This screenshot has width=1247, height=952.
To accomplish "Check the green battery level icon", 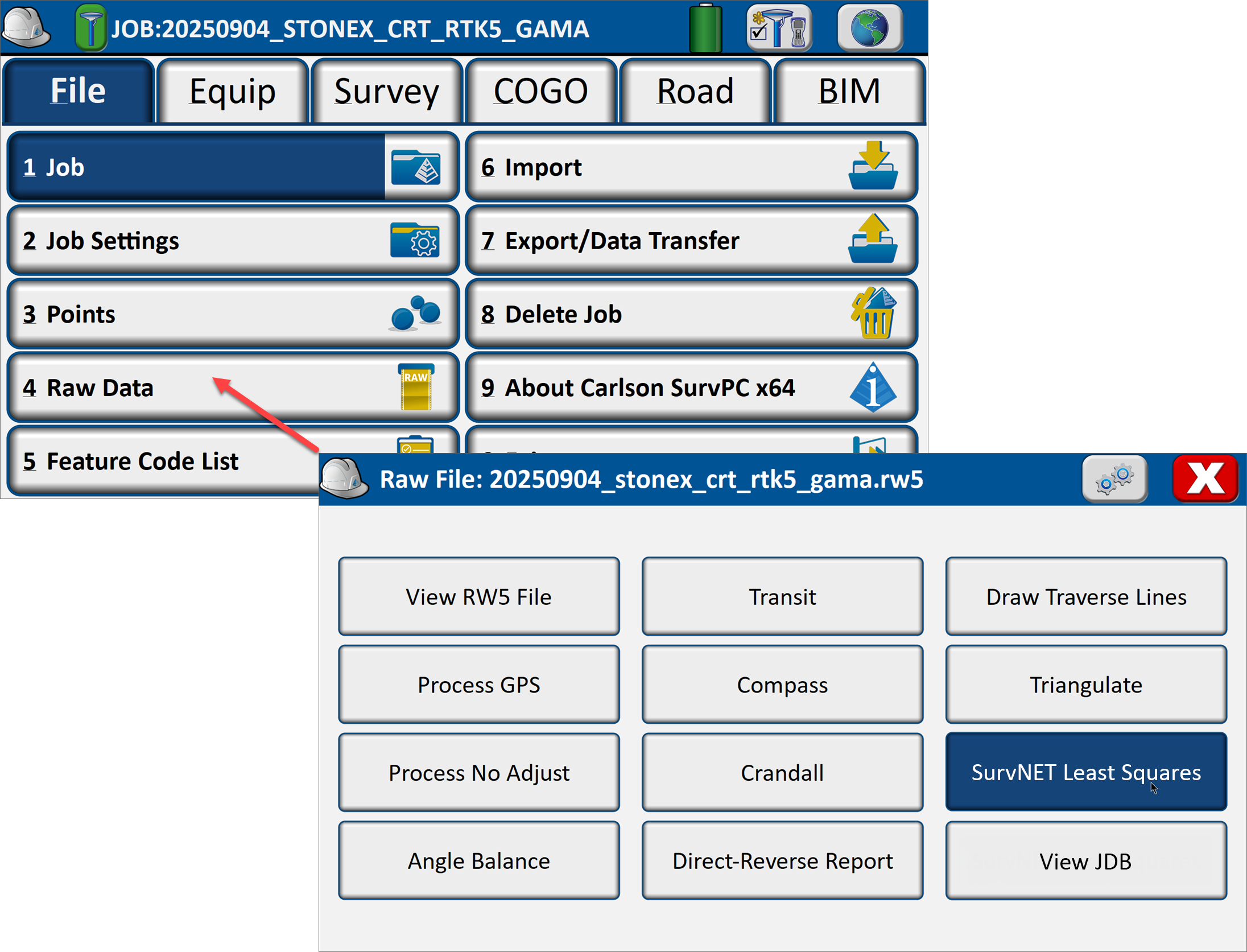I will click(x=705, y=28).
